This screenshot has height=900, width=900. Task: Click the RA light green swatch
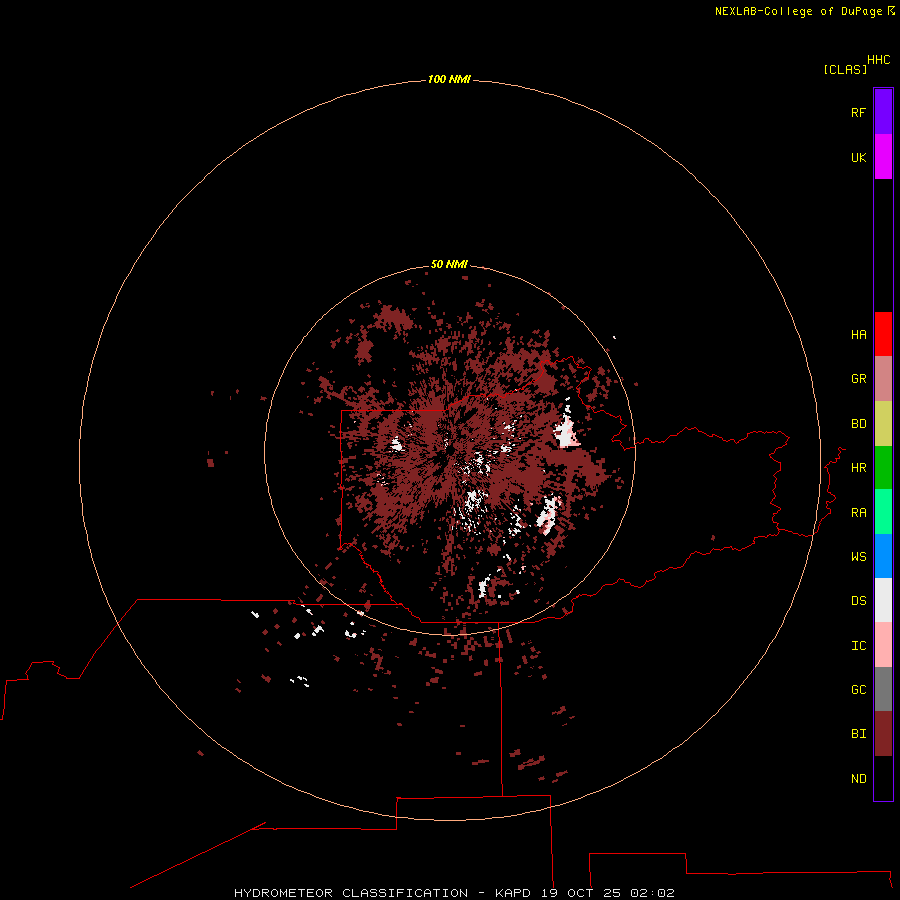[883, 512]
